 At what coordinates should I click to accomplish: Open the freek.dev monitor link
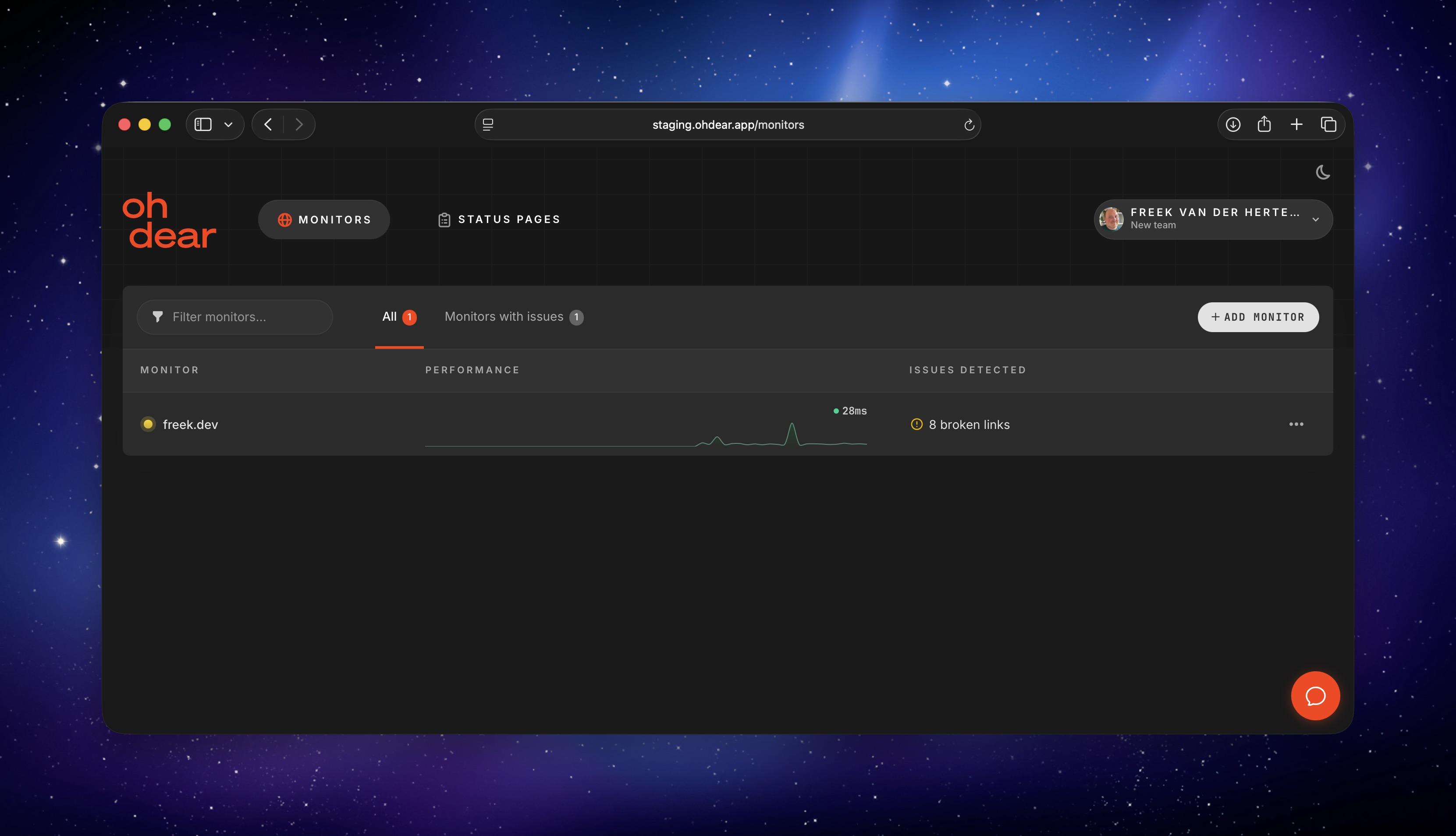(190, 425)
